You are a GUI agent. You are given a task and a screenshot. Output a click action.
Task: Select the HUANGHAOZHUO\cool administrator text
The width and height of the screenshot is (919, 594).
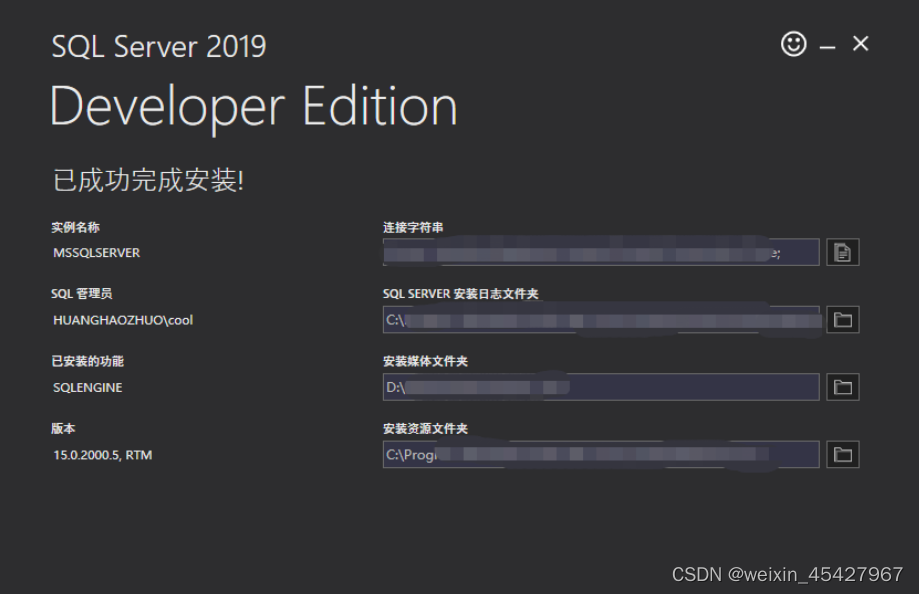[x=123, y=320]
